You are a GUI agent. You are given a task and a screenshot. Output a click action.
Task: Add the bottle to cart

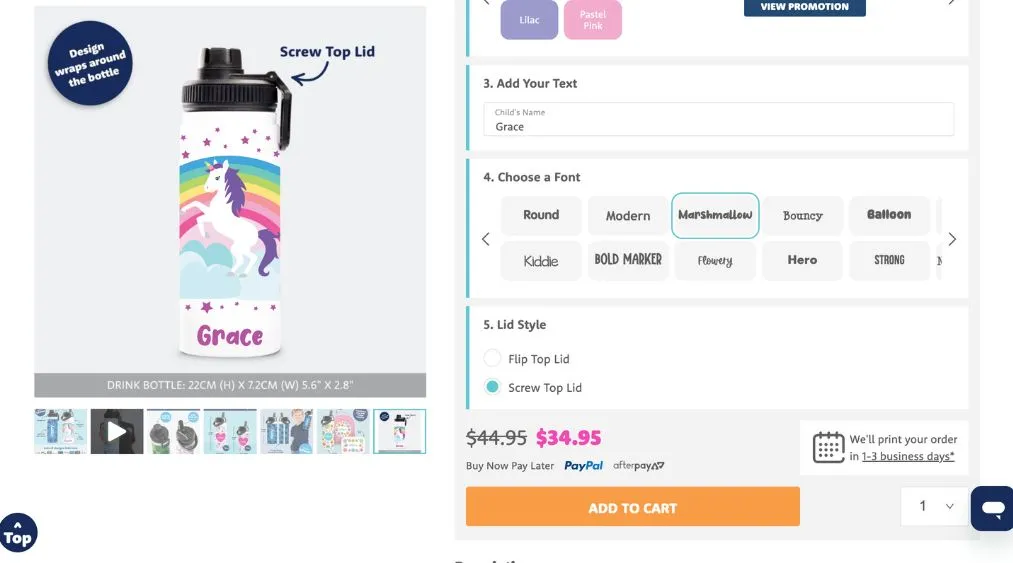[x=632, y=507]
